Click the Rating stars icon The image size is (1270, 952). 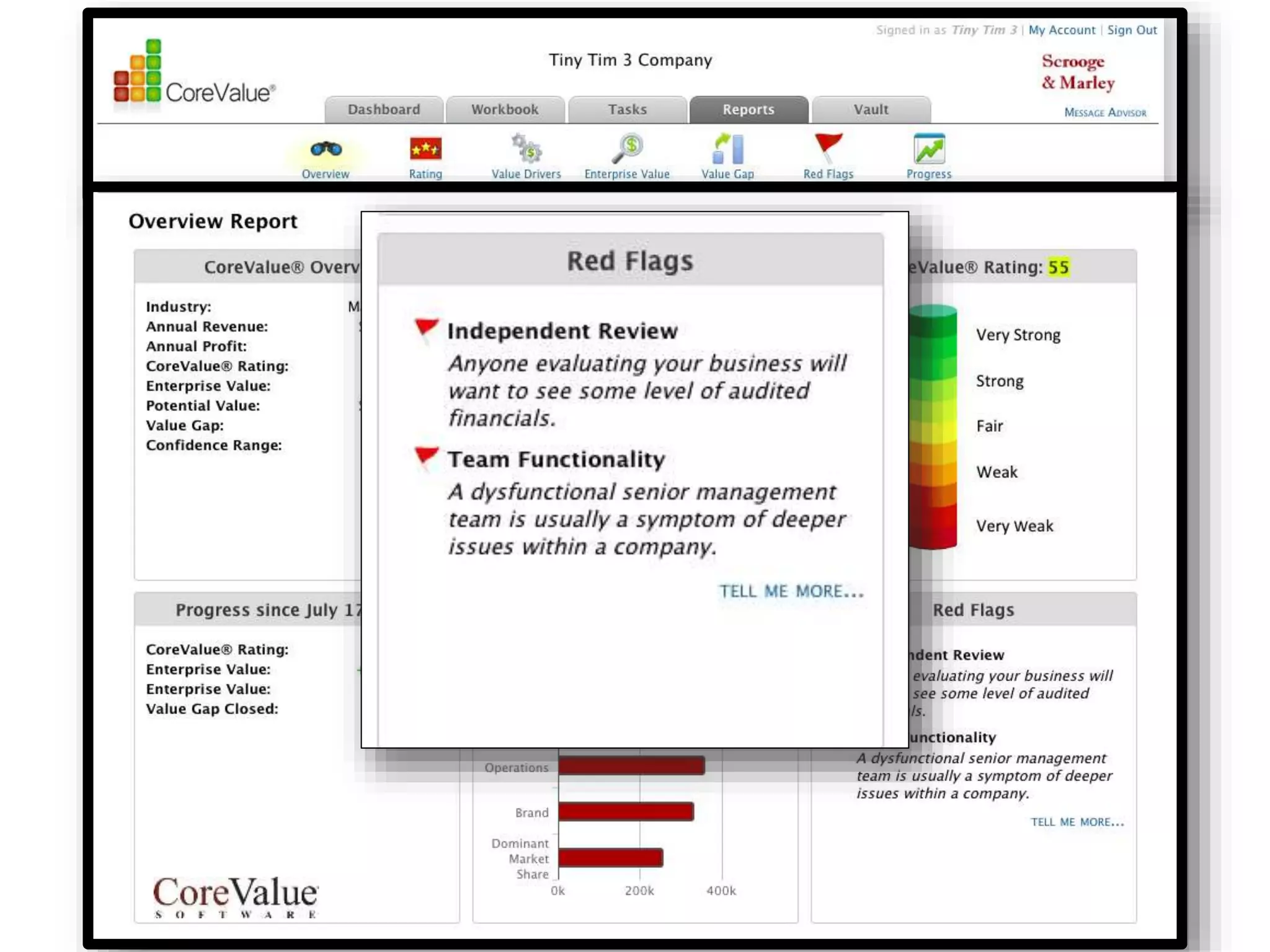(425, 149)
